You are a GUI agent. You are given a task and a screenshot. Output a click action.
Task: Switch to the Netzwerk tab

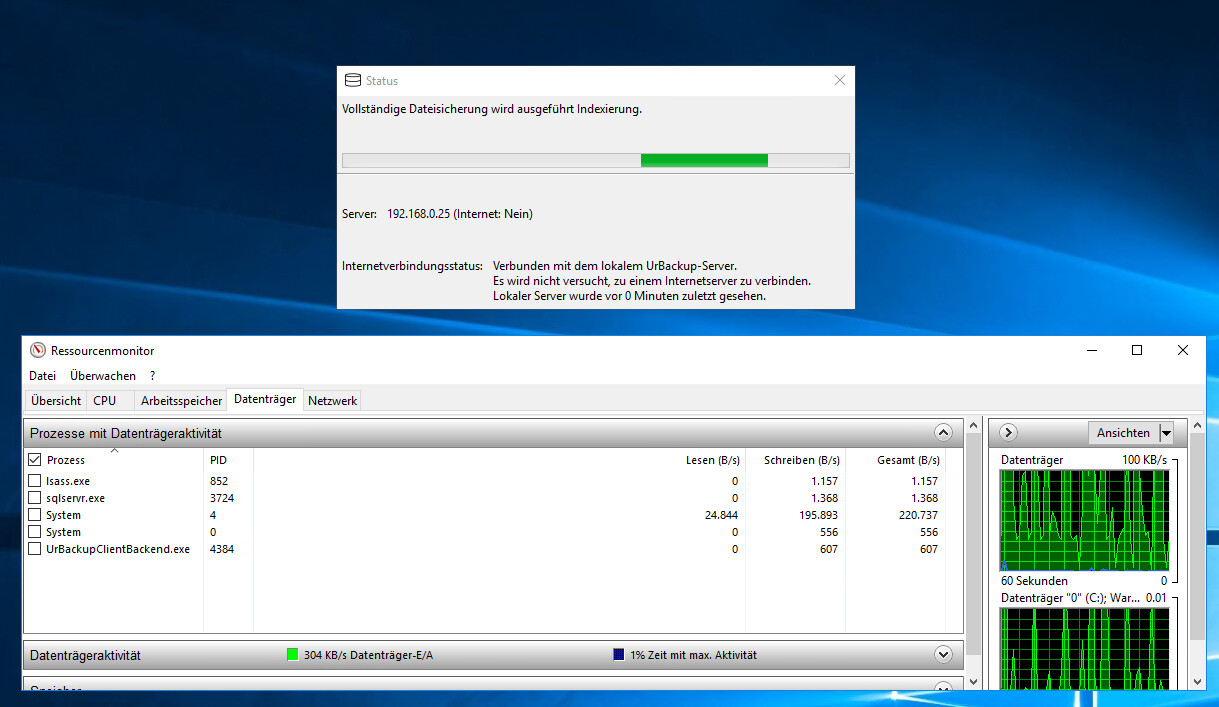333,401
